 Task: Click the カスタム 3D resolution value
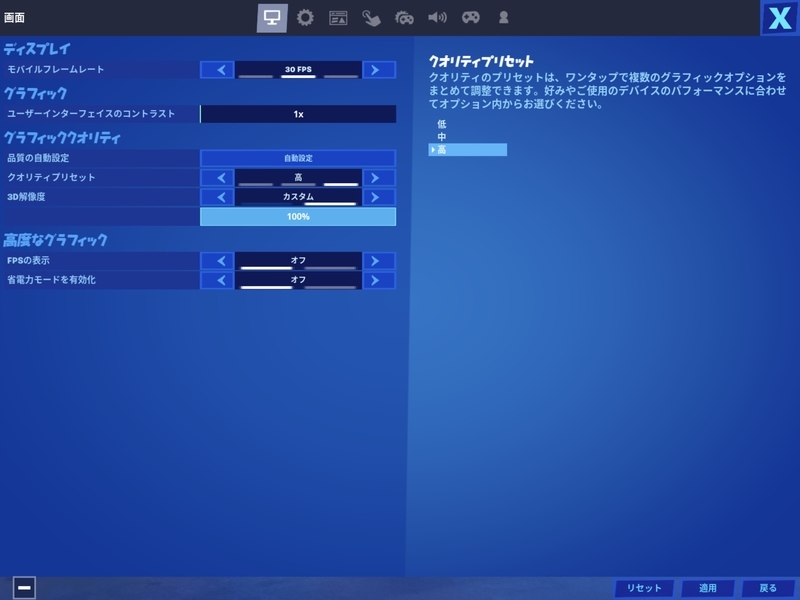tap(298, 197)
